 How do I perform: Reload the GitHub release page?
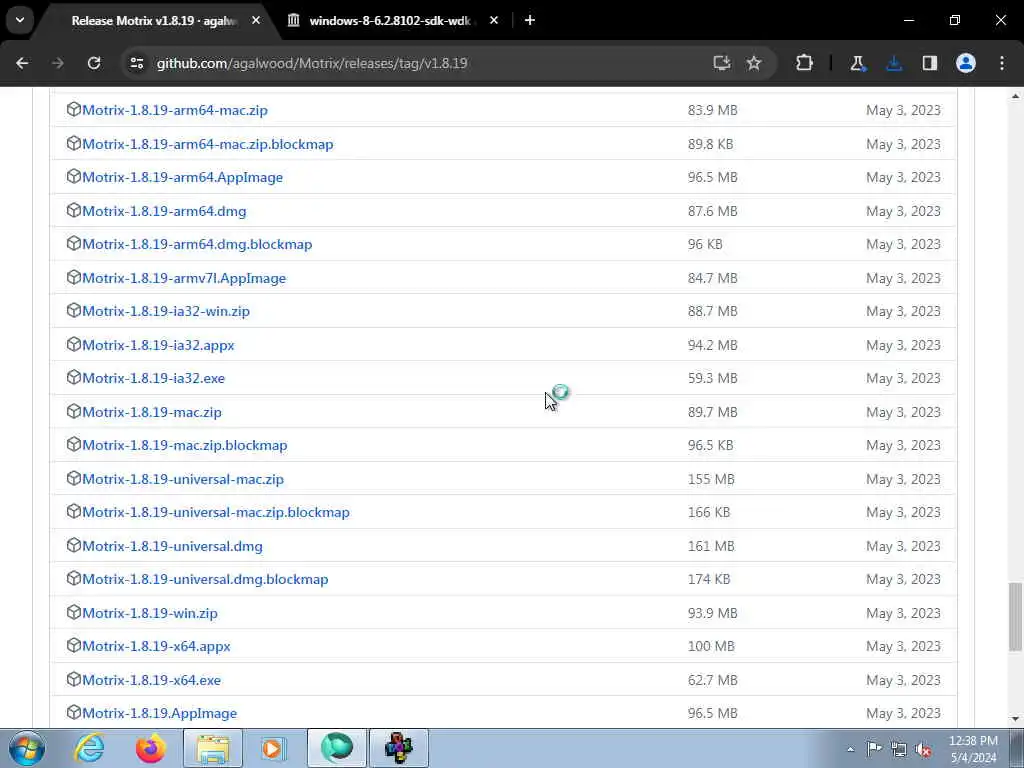click(x=94, y=63)
